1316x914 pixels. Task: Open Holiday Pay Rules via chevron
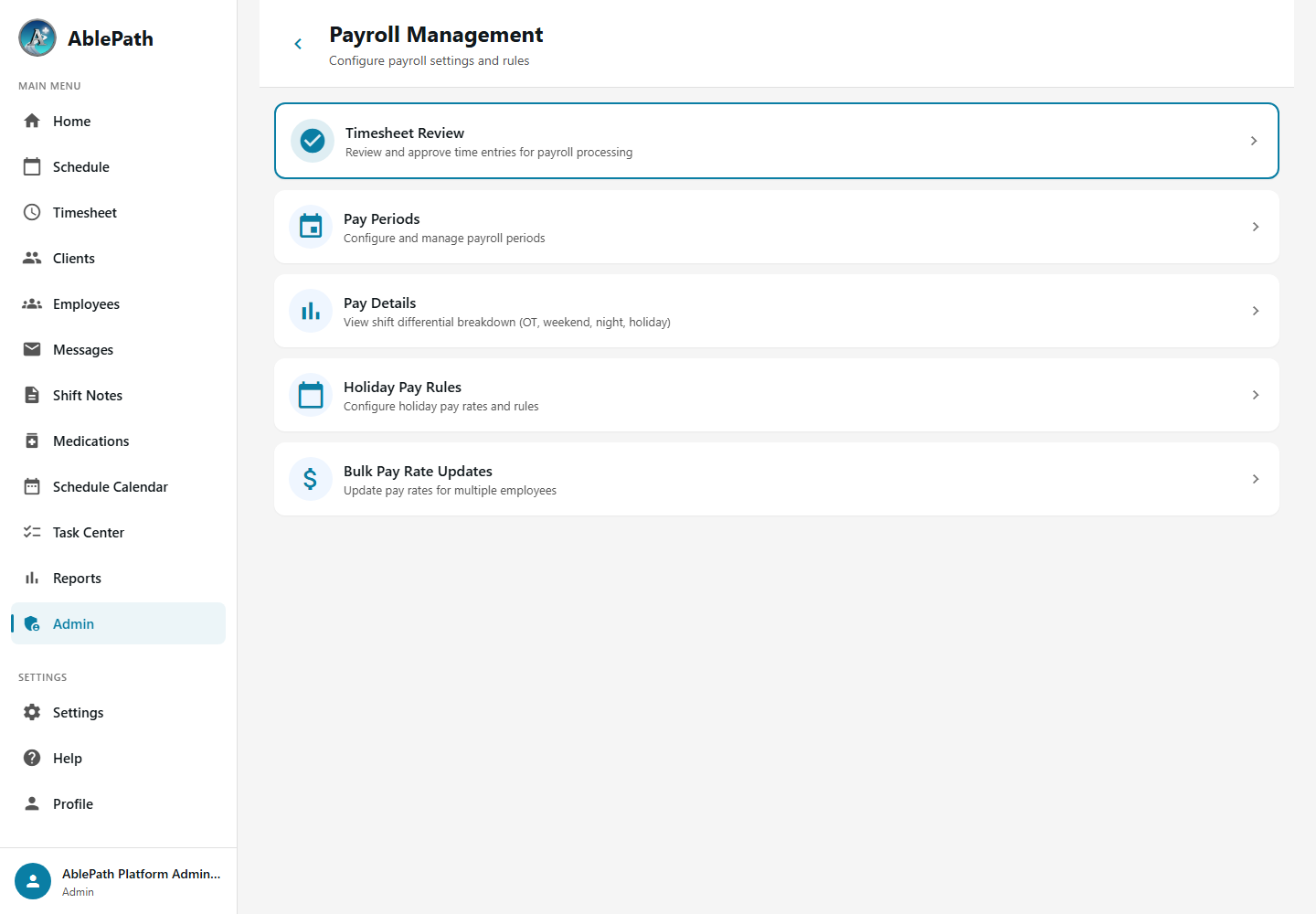pyautogui.click(x=1256, y=395)
